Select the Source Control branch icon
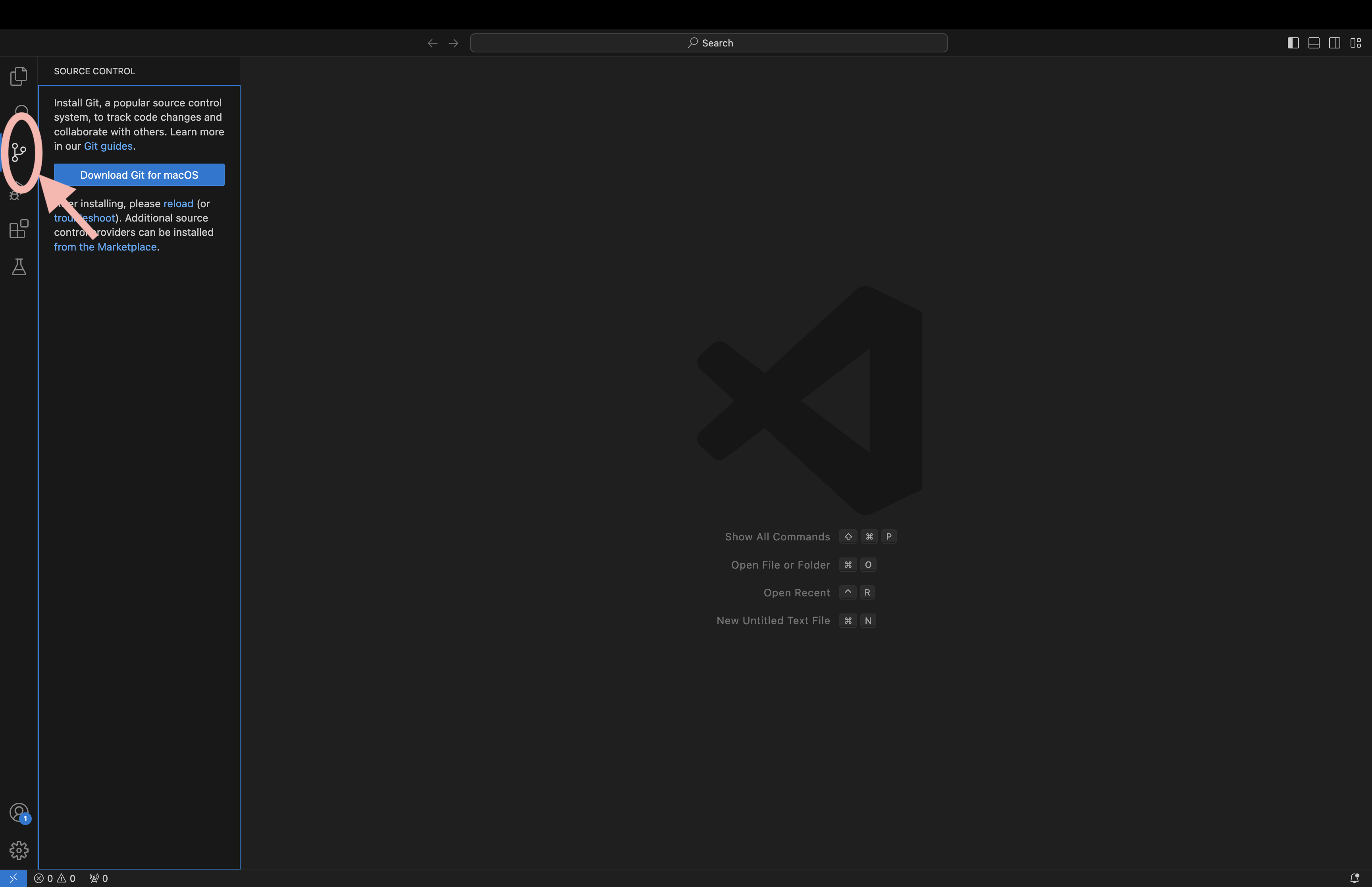 (19, 152)
